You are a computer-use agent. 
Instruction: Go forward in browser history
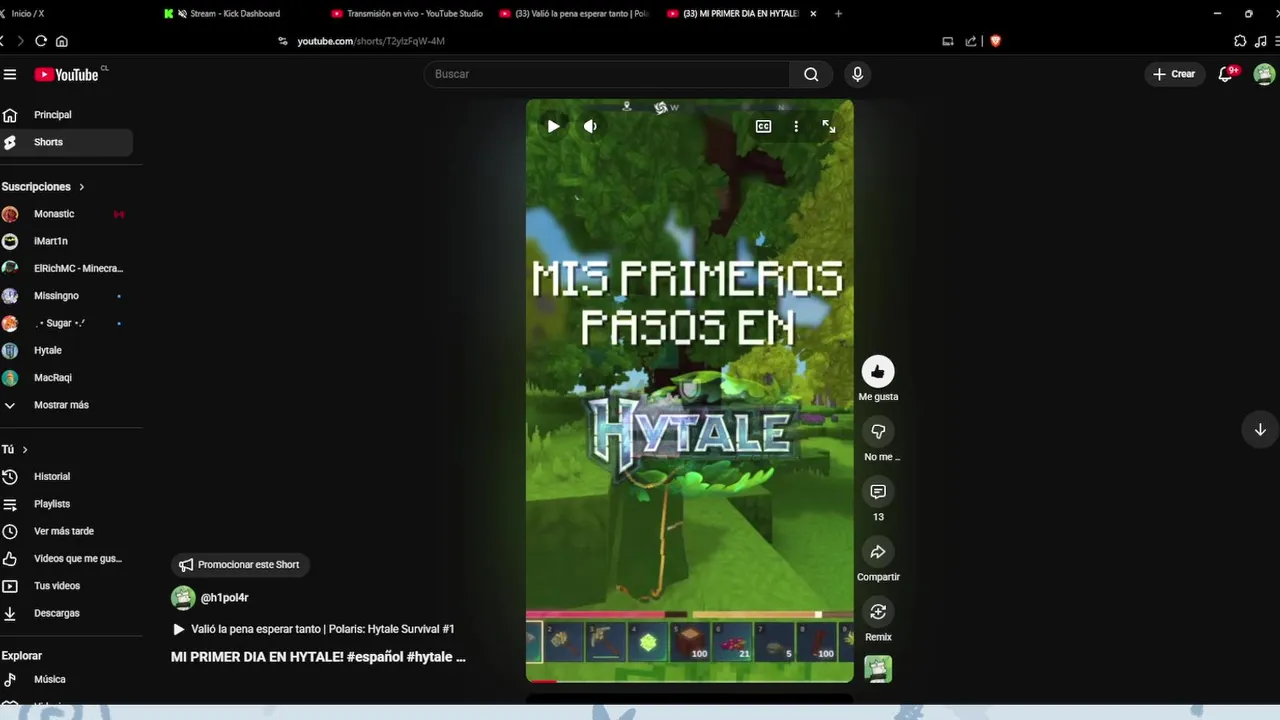coord(20,41)
